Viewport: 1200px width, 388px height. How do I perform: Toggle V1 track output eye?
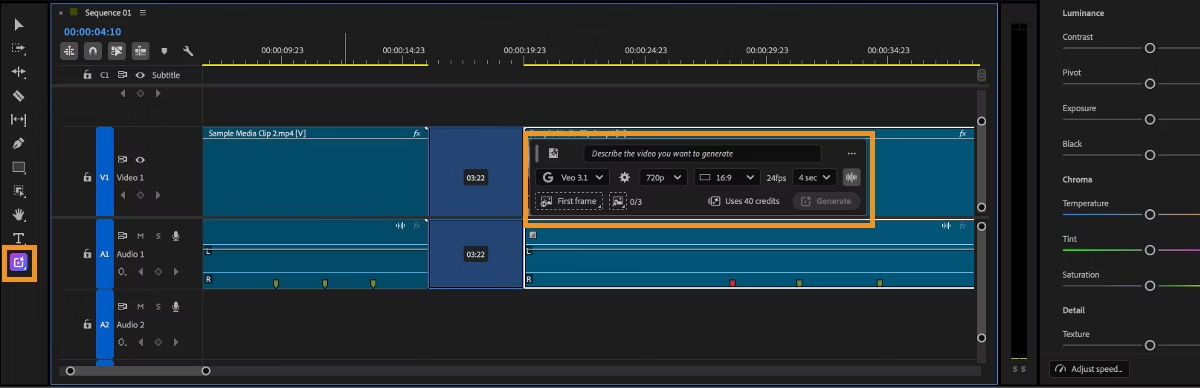click(x=141, y=159)
